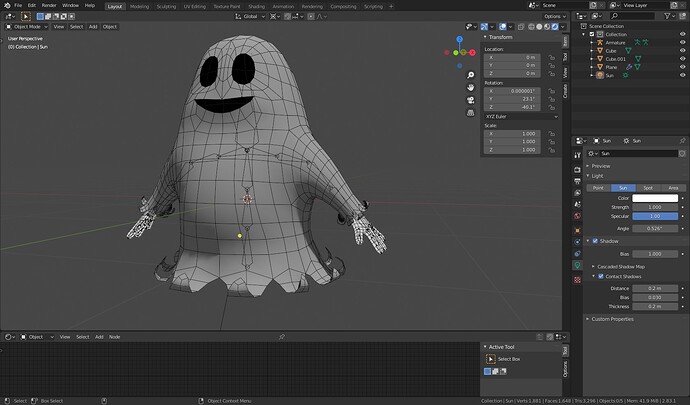Select rendered viewport shading
Screen dimensions: 690x405
coord(555,27)
